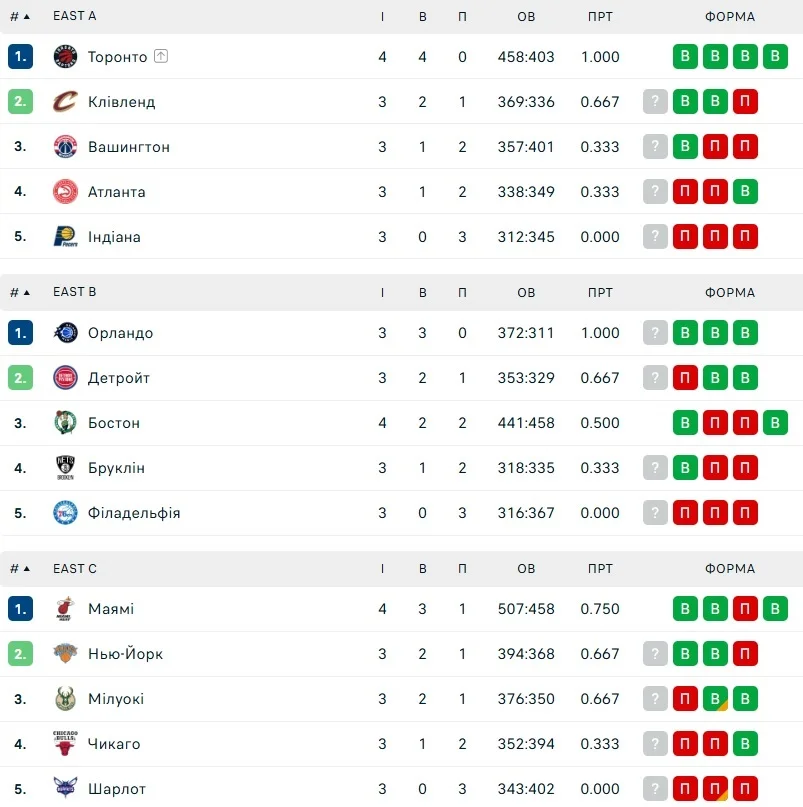Click the first red П form badge for Шарлот
The width and height of the screenshot is (803, 807).
[x=685, y=789]
